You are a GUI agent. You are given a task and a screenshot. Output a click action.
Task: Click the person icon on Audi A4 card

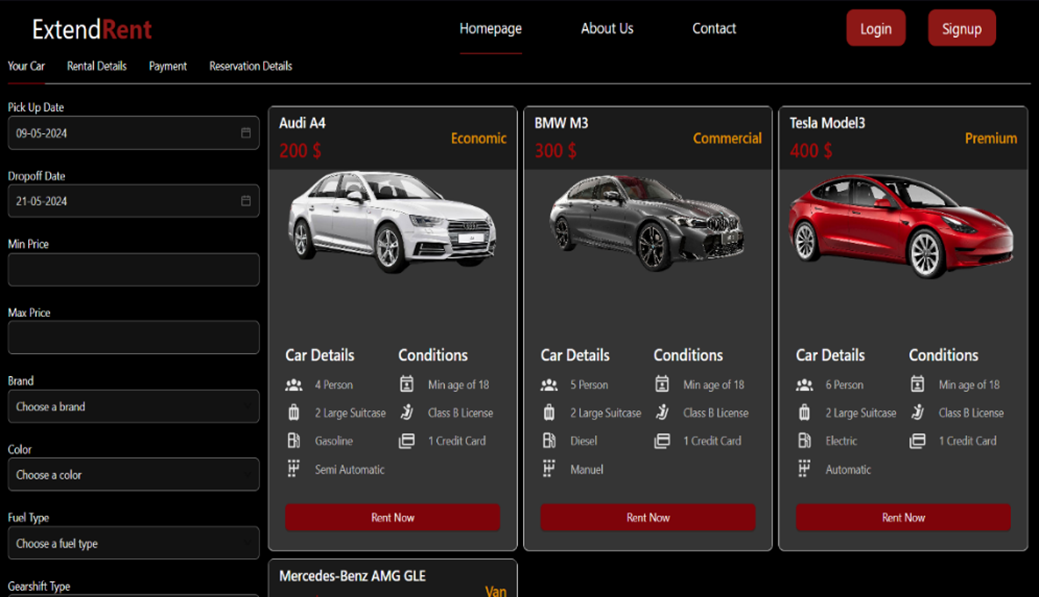(x=293, y=385)
